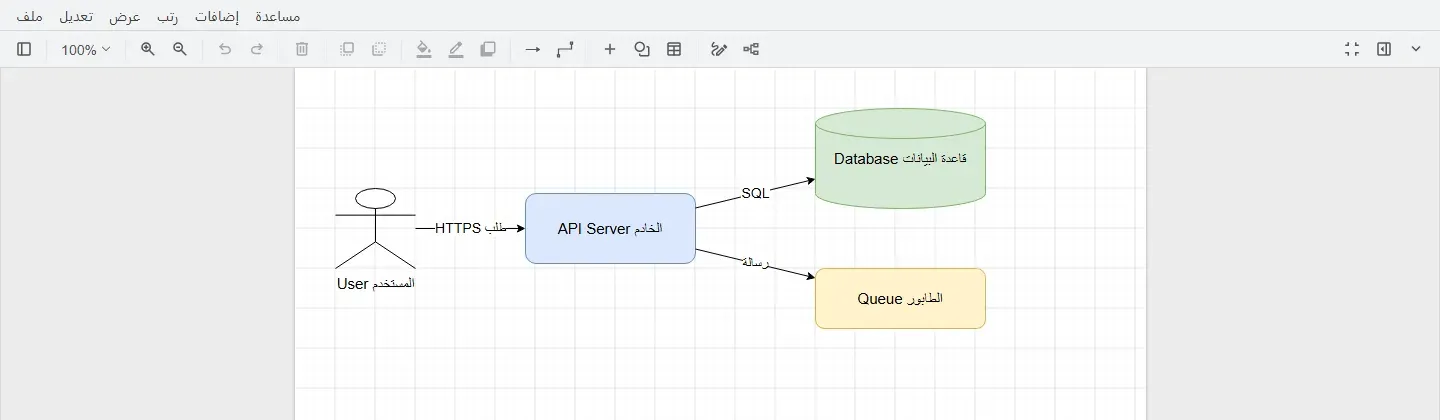Image resolution: width=1440 pixels, height=420 pixels.
Task: Select the freehand drawing tool
Action: [x=719, y=49]
